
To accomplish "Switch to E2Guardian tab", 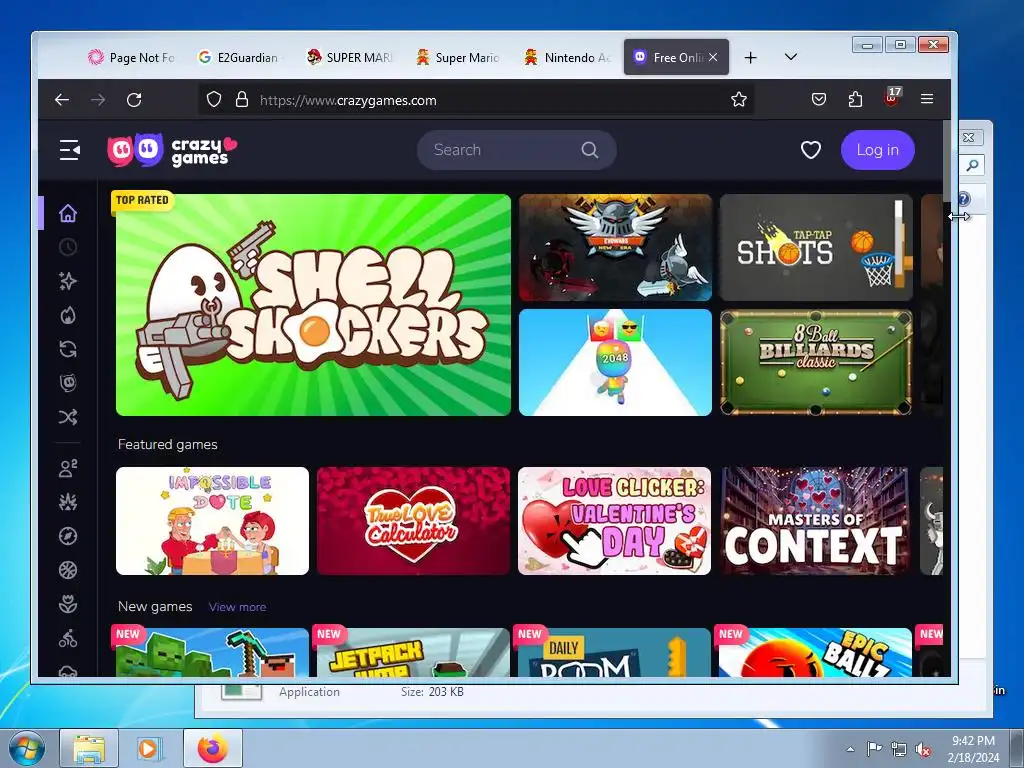I will coord(240,57).
